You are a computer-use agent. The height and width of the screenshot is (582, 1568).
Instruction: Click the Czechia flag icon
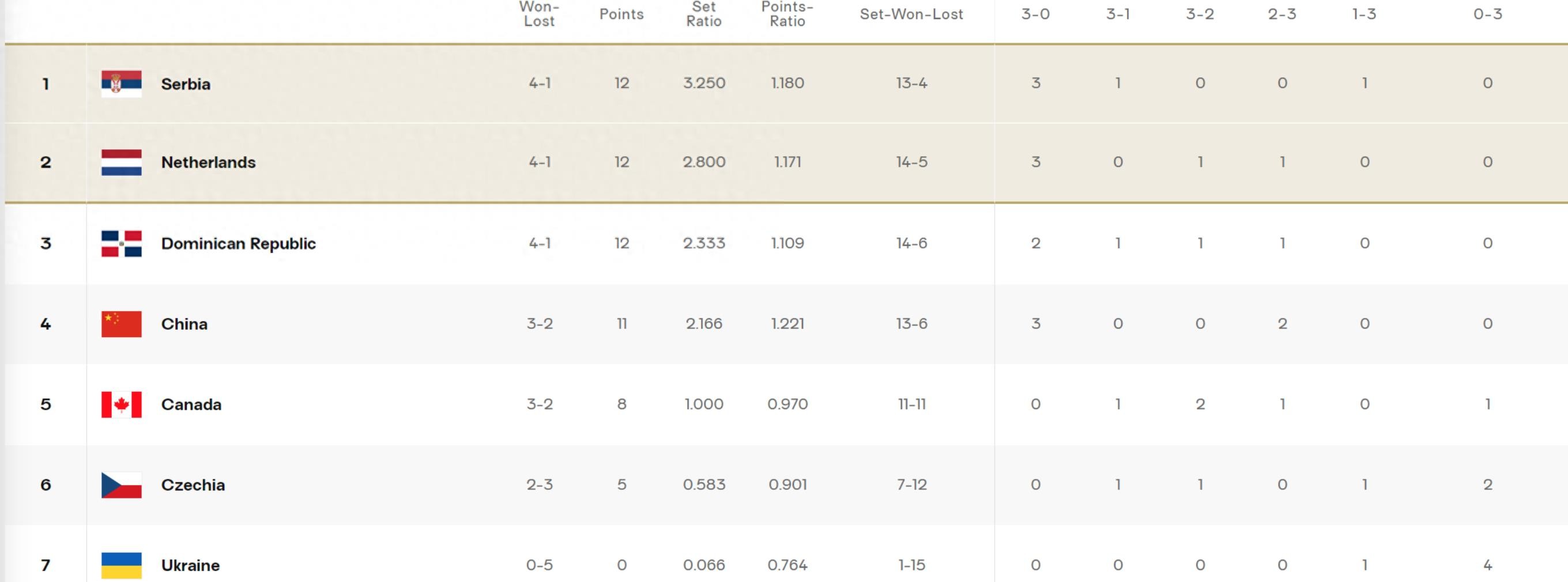121,485
